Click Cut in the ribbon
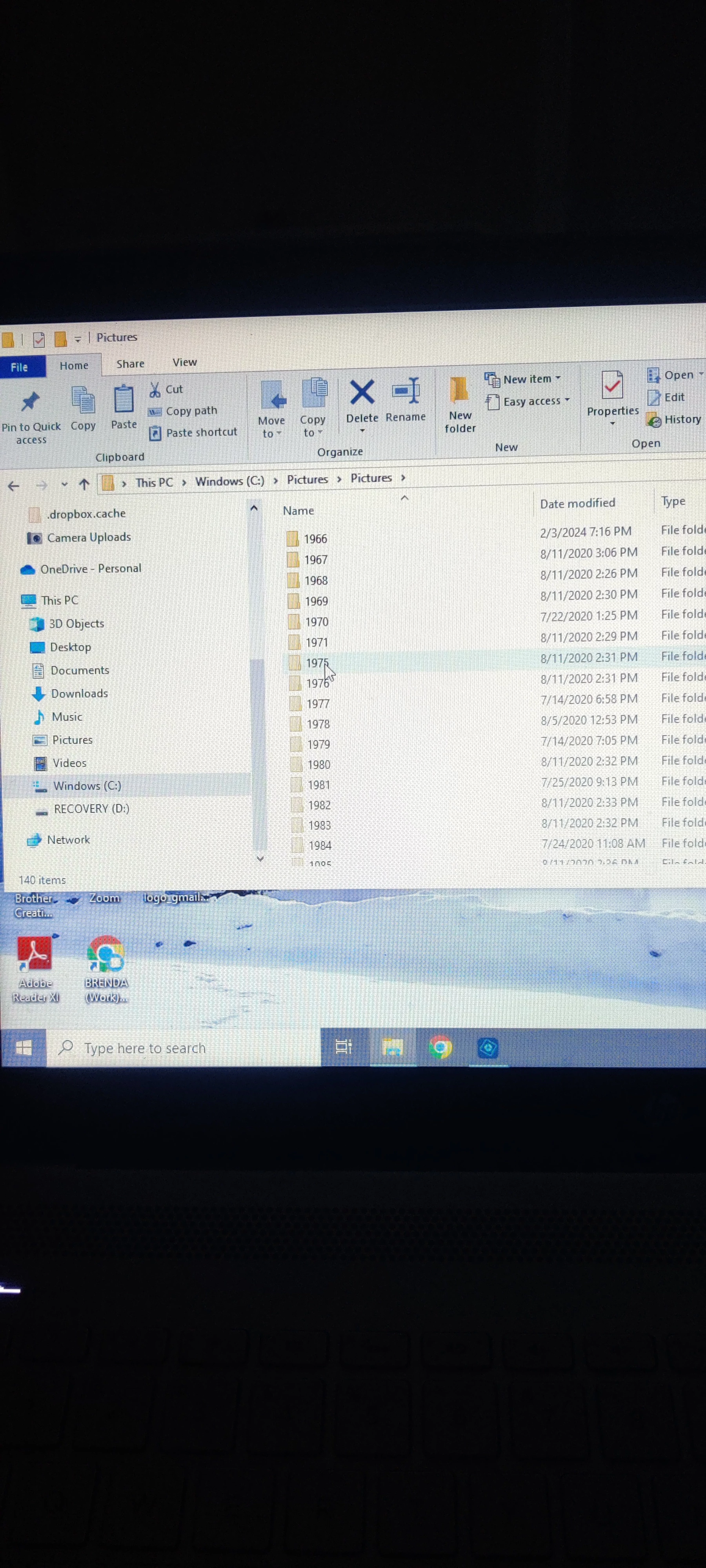This screenshot has width=706, height=1568. pos(166,390)
